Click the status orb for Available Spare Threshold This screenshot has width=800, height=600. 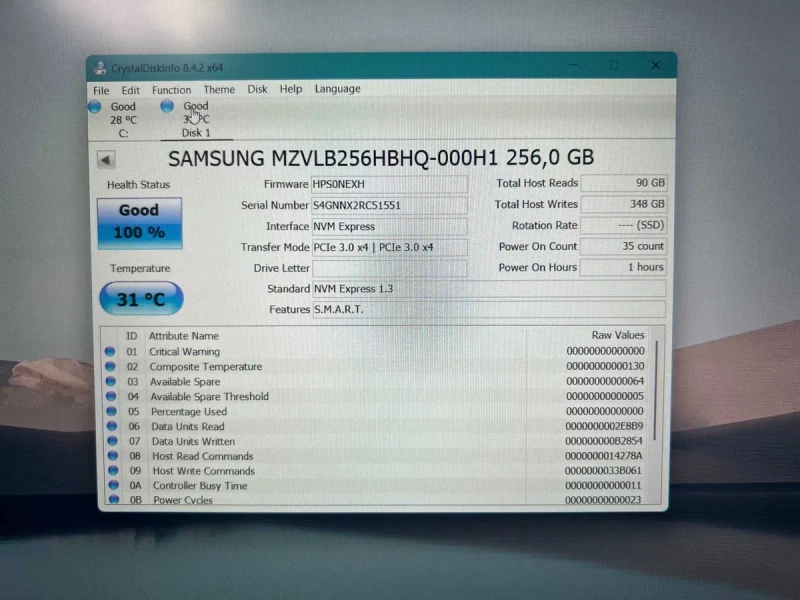111,396
